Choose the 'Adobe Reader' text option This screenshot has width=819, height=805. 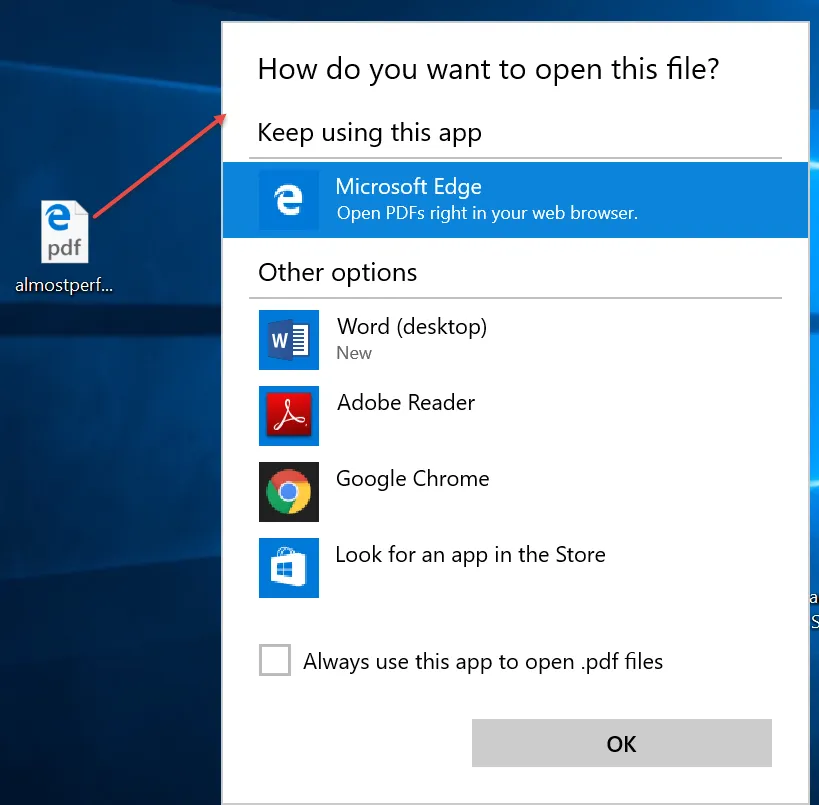point(406,403)
